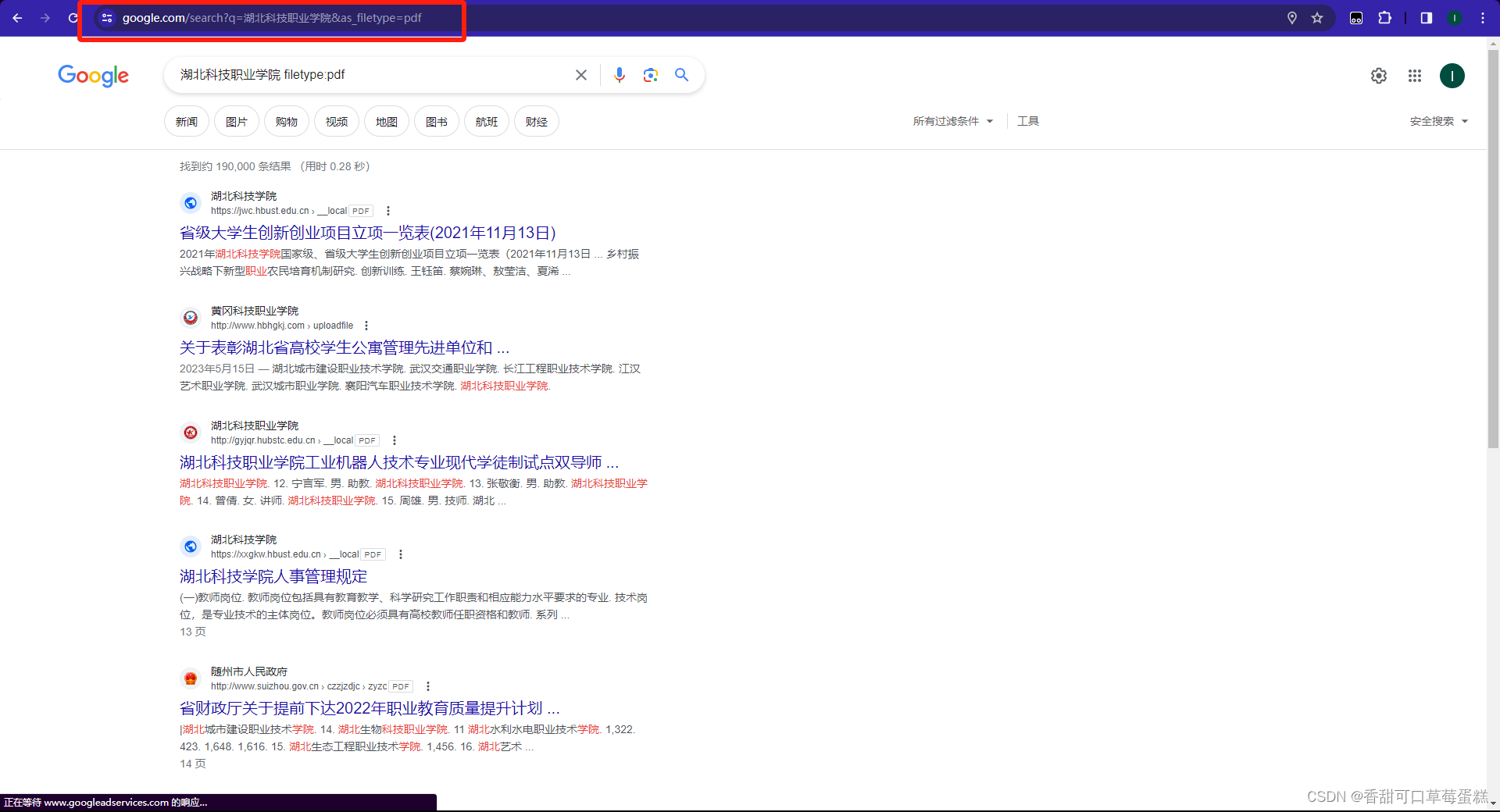The image size is (1500, 812).
Task: Expand the 所有过滤条件 dropdown
Action: click(953, 121)
